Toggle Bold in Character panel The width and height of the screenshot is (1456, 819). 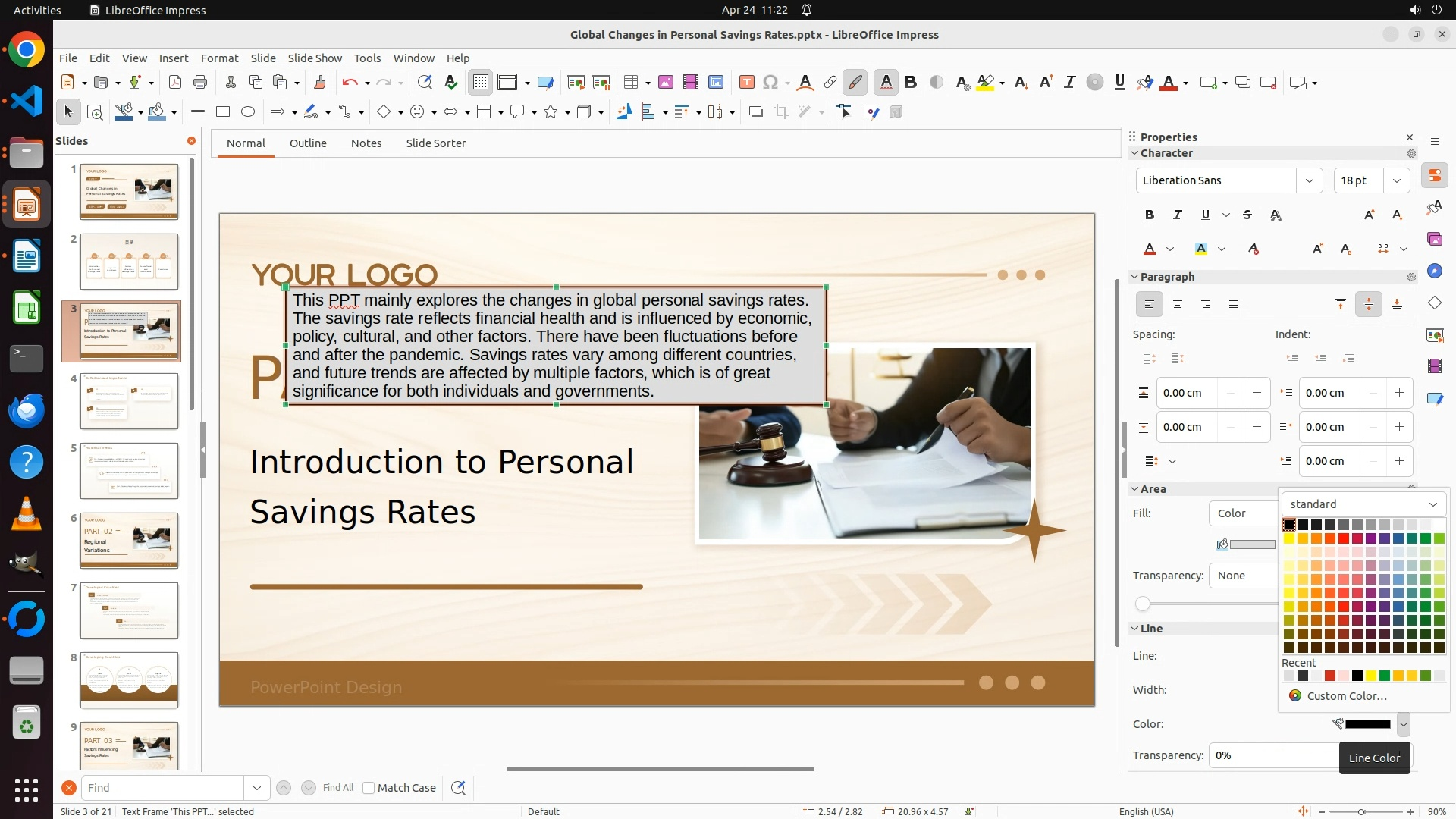click(1149, 215)
